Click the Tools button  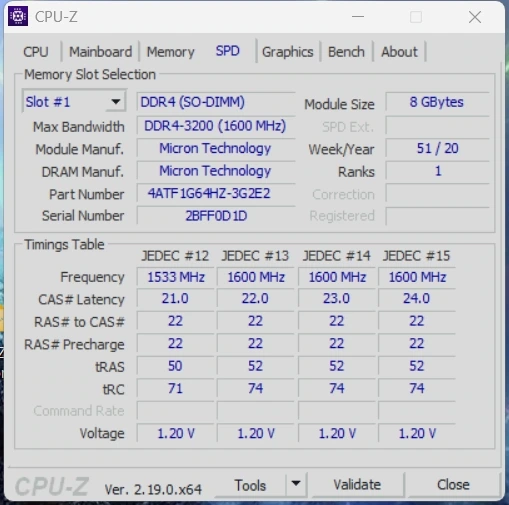click(250, 485)
